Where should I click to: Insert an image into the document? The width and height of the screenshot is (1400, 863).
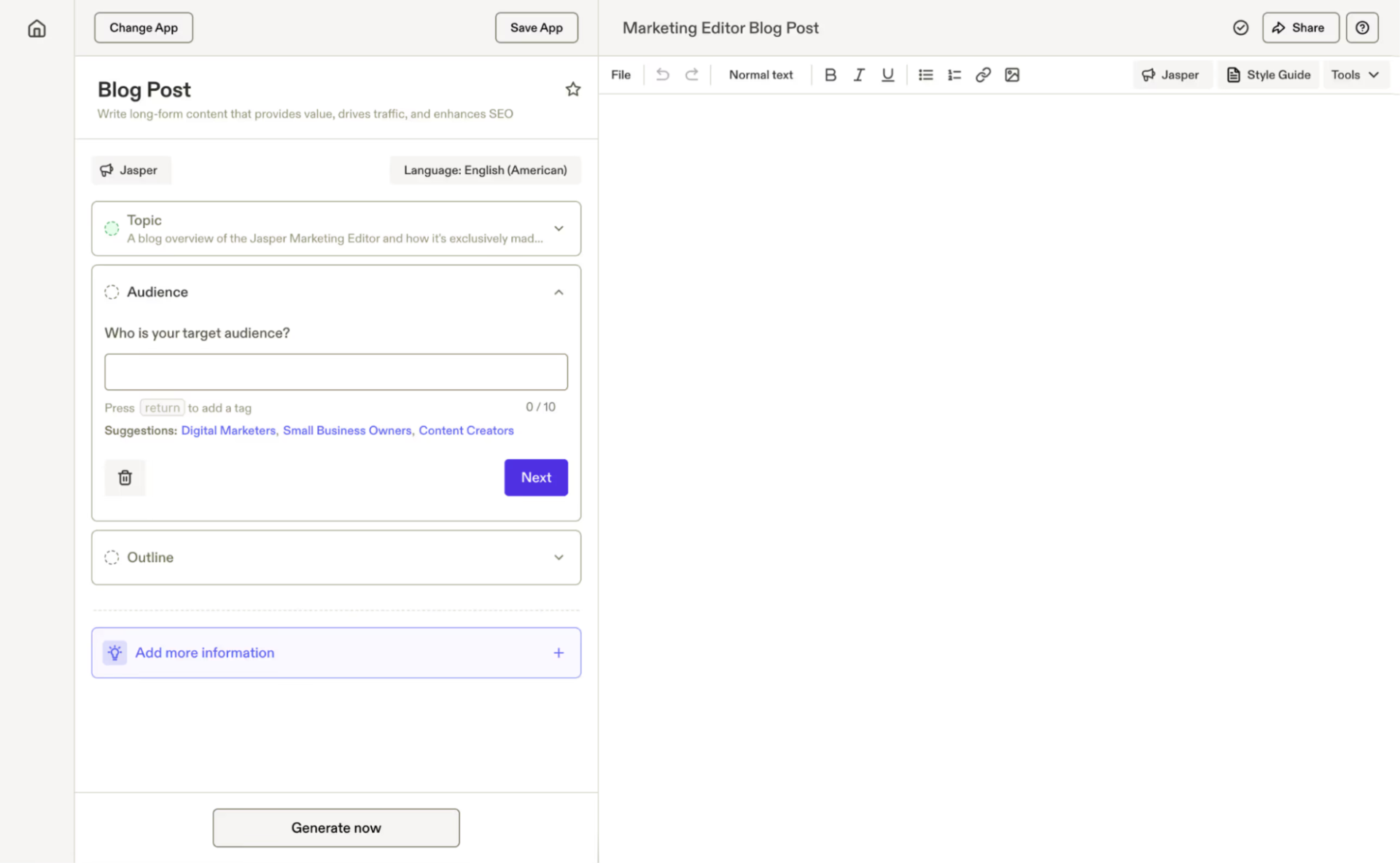pos(1012,75)
